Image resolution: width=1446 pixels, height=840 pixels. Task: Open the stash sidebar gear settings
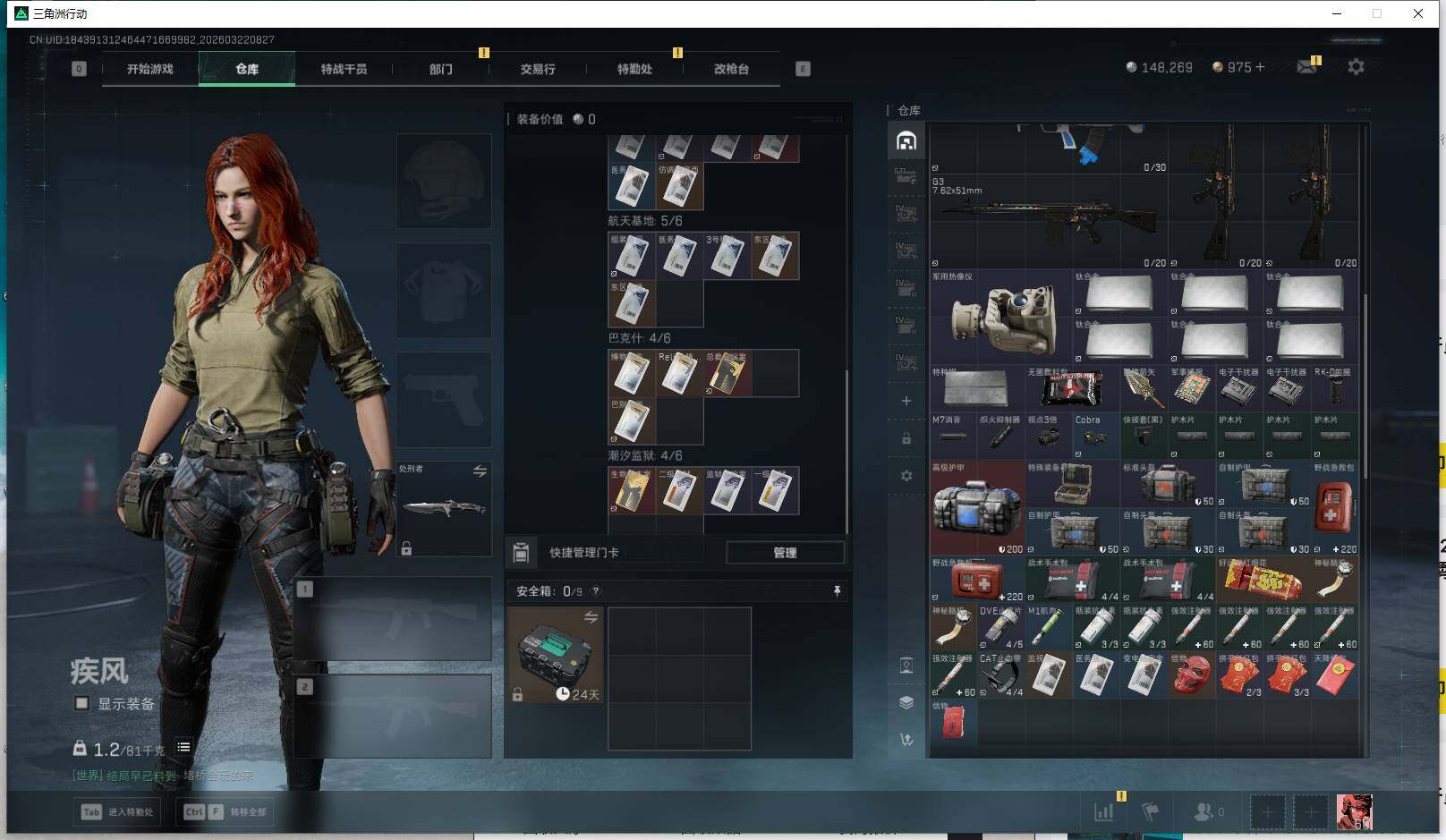click(x=906, y=476)
